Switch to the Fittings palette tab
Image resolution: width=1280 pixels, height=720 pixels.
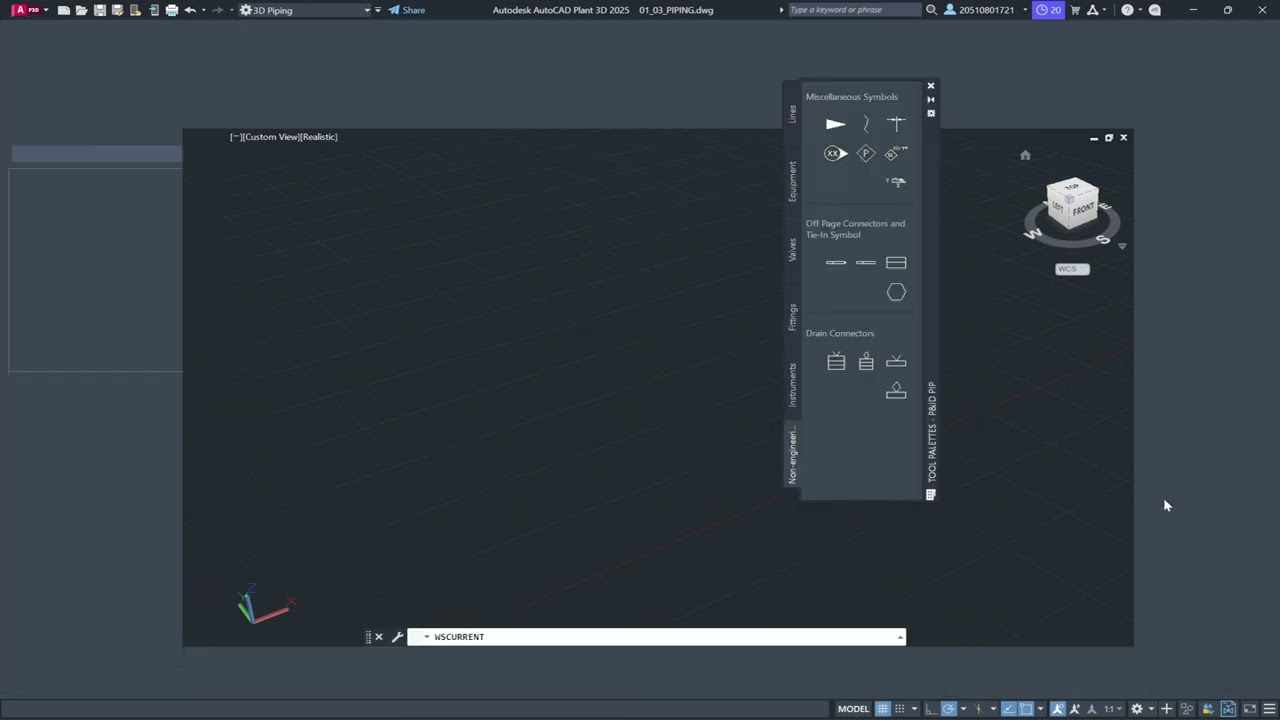click(792, 317)
